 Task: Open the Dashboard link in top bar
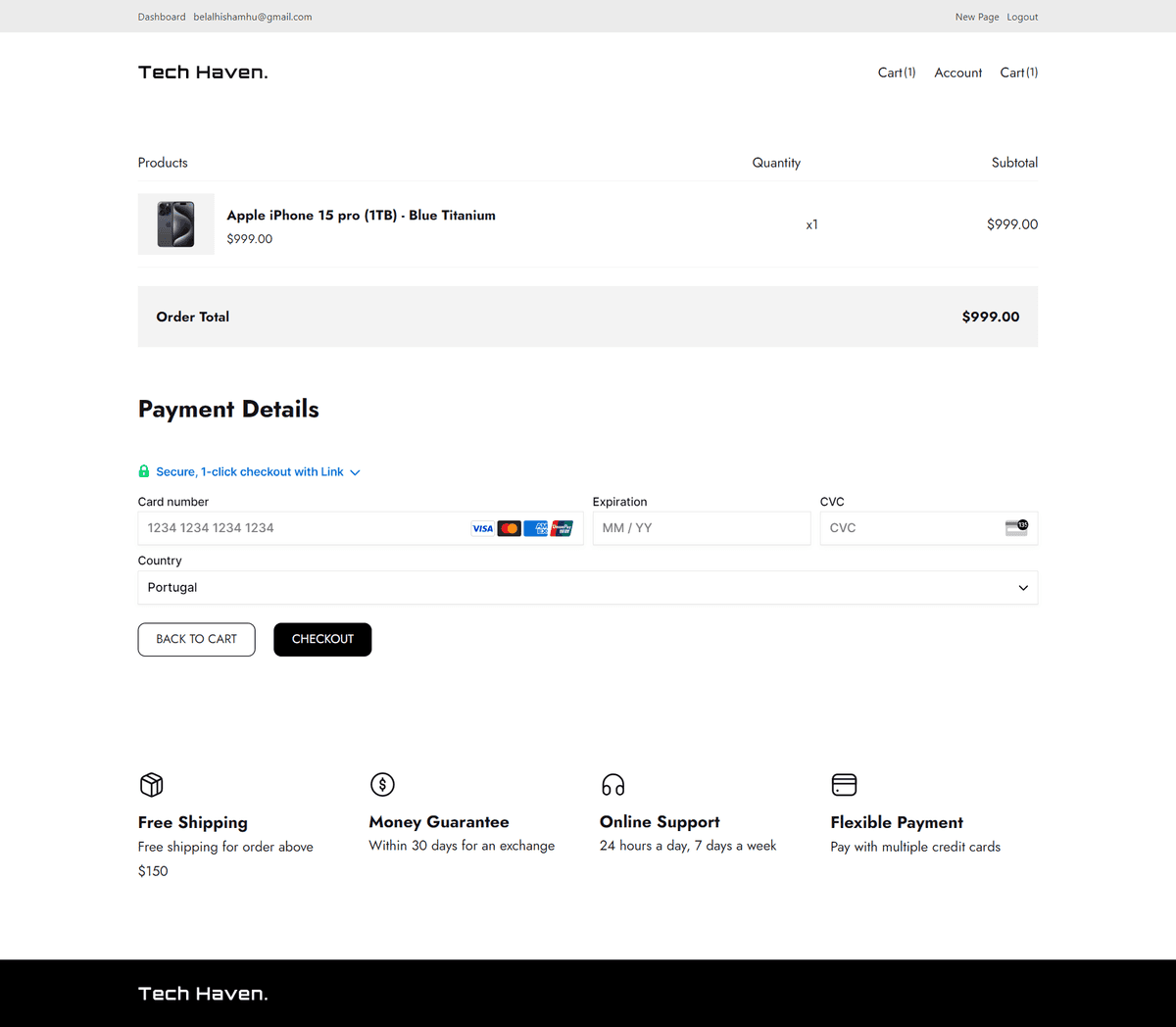(x=162, y=17)
